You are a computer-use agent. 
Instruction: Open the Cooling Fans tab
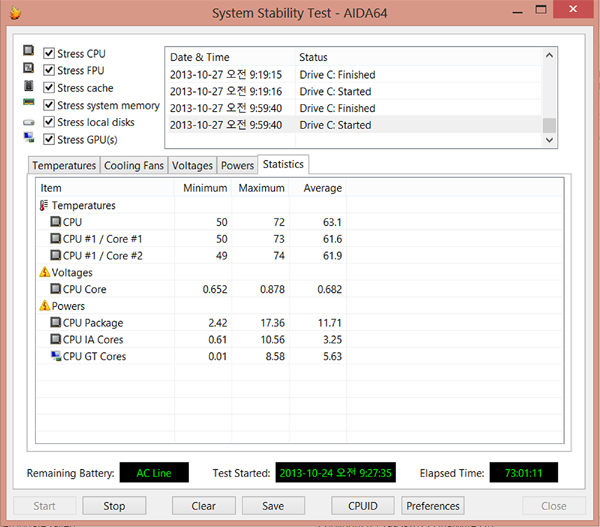coord(134,165)
